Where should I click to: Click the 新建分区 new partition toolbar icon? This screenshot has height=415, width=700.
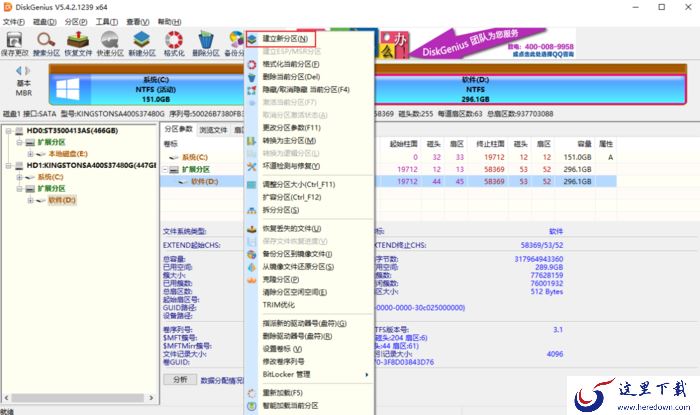pos(142,44)
